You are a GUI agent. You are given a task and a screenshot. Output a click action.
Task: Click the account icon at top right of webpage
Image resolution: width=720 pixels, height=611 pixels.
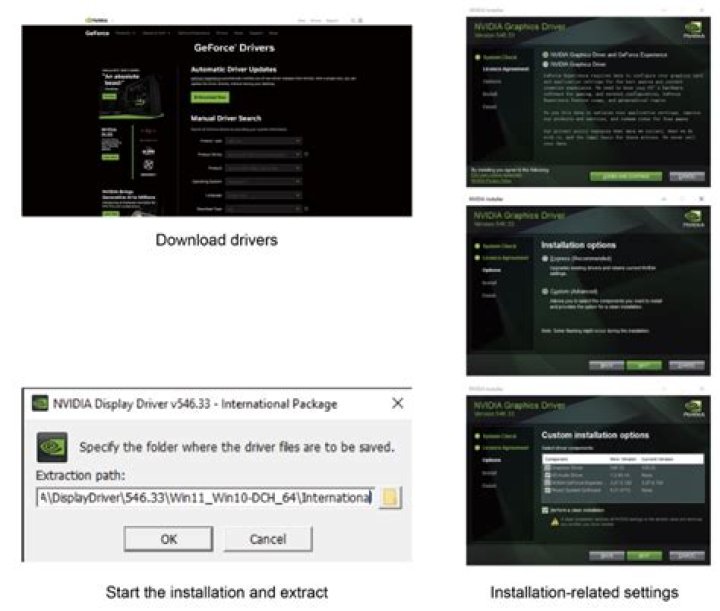pos(361,21)
